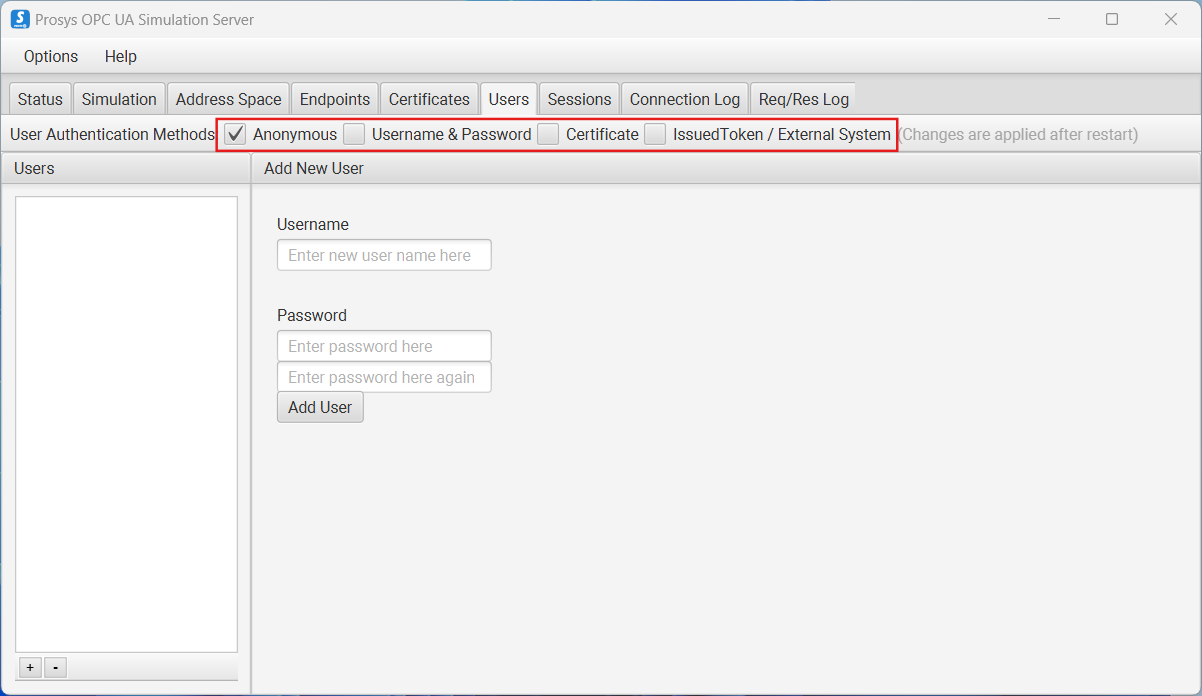The image size is (1202, 696).
Task: Click the 'User Authentication Methods' label
Action: (x=112, y=134)
